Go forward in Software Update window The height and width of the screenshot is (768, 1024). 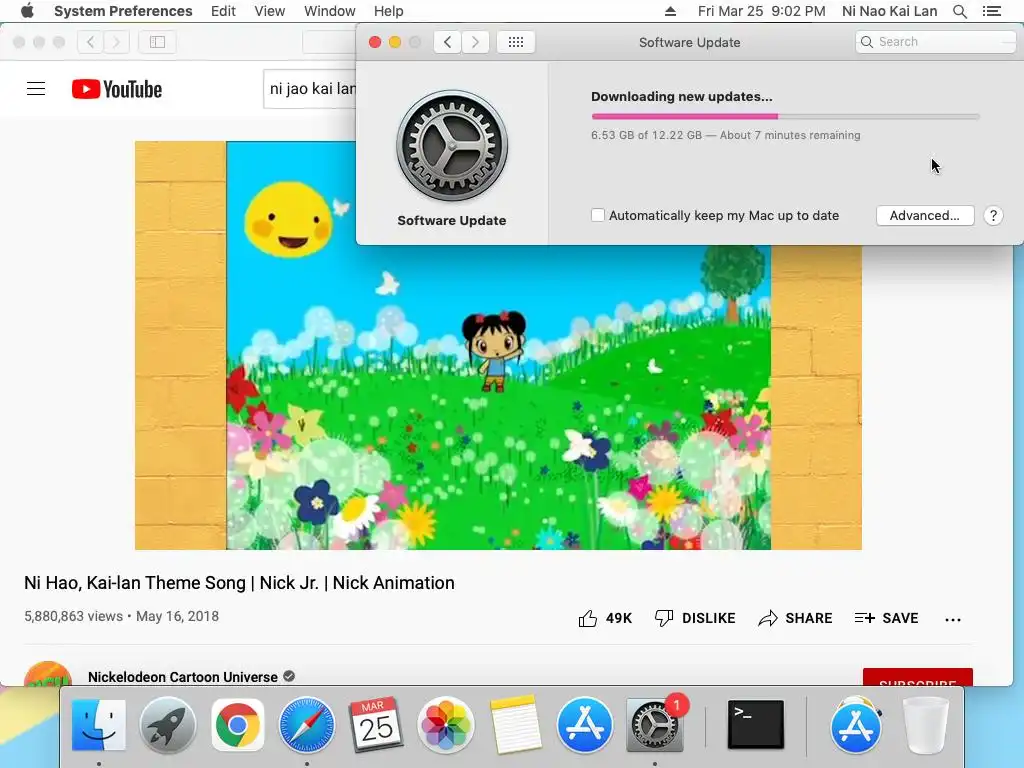[x=475, y=42]
